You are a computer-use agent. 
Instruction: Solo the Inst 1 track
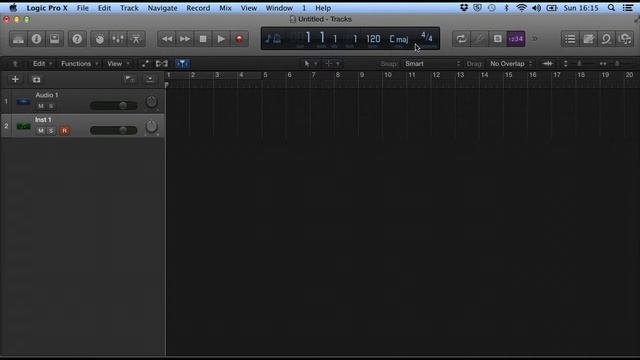51,131
